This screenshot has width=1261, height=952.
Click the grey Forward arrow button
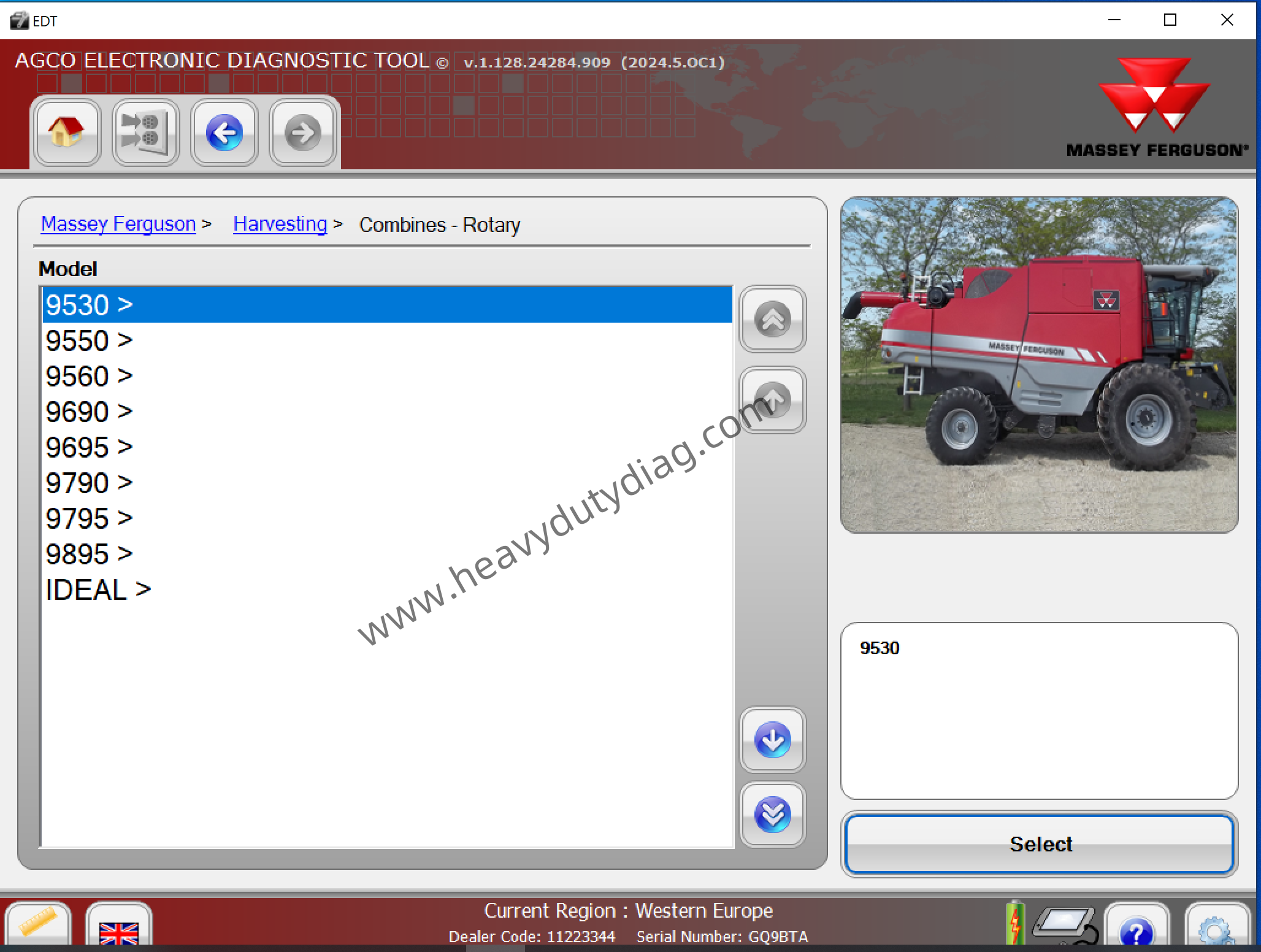pos(302,132)
